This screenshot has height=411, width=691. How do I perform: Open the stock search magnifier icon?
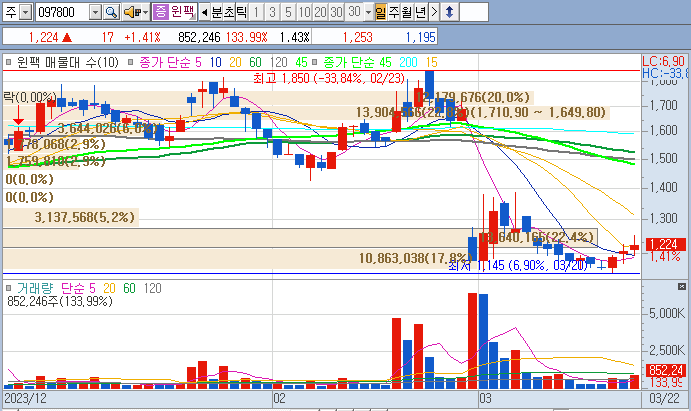pos(111,12)
